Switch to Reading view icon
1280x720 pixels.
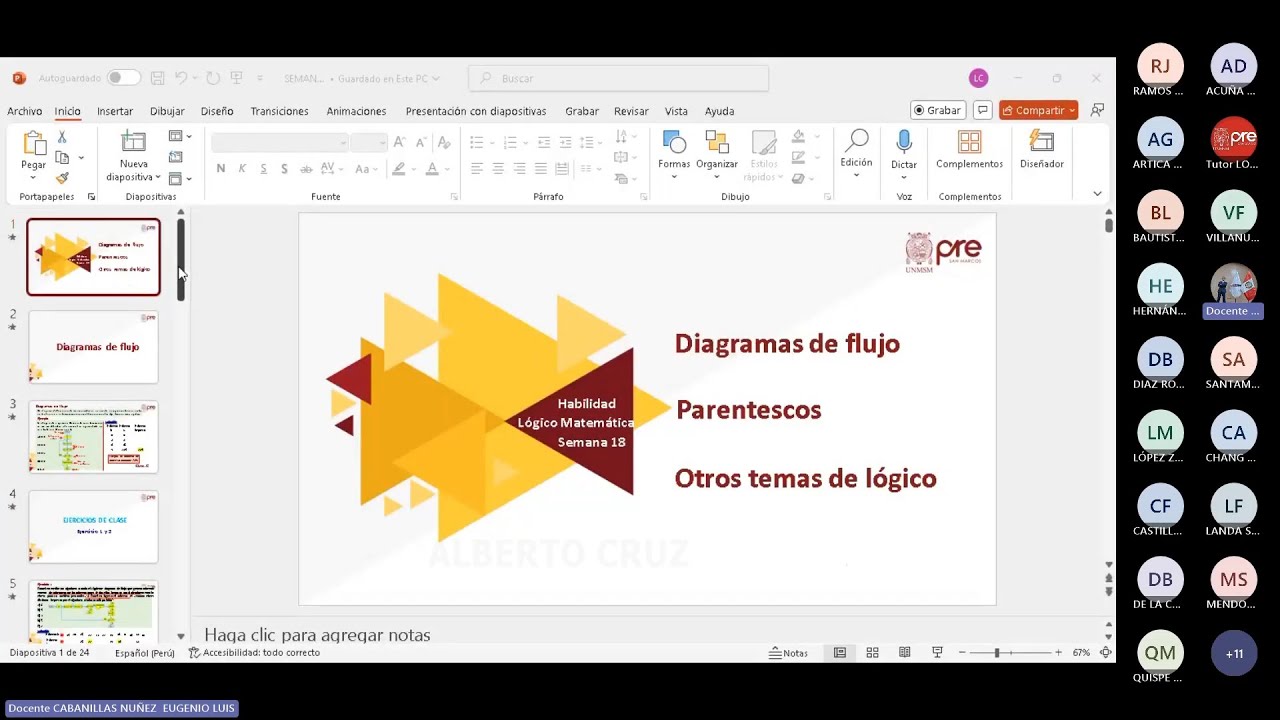tap(905, 653)
